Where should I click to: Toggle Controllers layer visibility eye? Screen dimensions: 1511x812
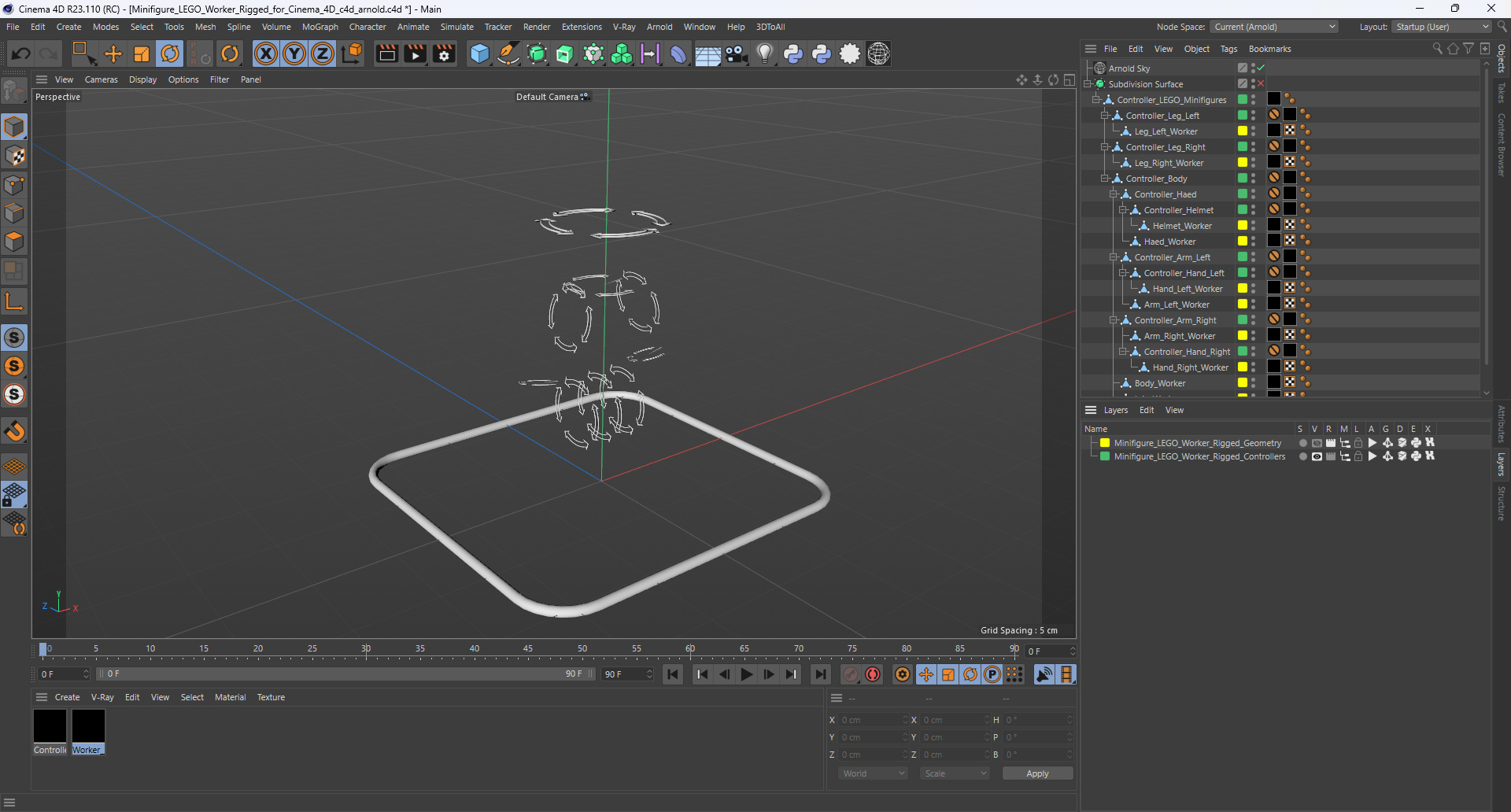(1317, 456)
